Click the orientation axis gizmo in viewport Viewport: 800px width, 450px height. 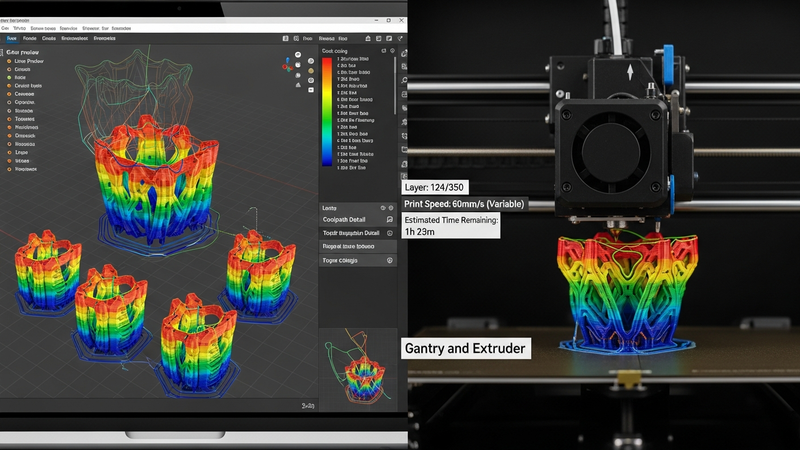(x=288, y=65)
